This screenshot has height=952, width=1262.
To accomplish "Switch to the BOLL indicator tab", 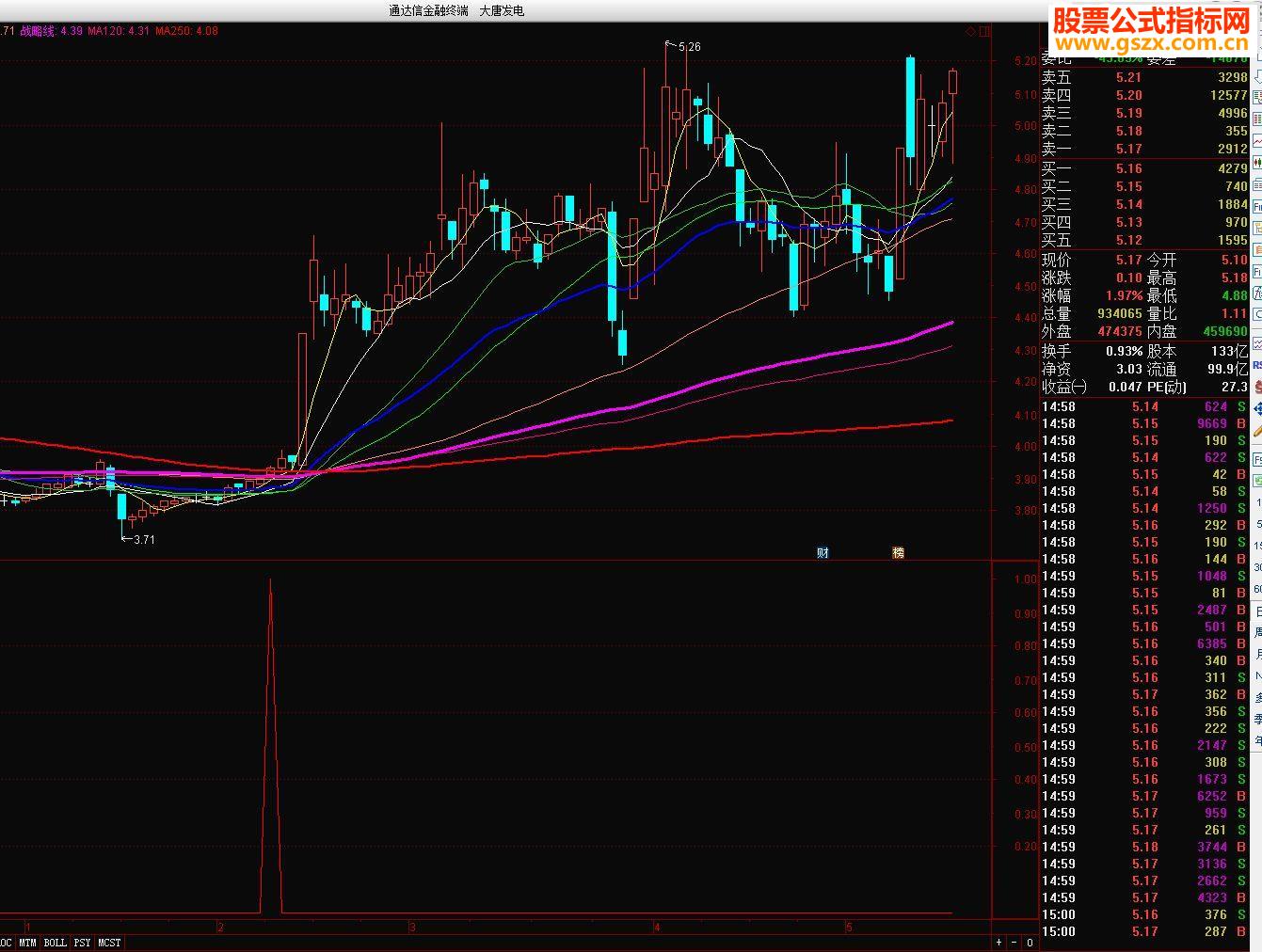I will tap(55, 942).
